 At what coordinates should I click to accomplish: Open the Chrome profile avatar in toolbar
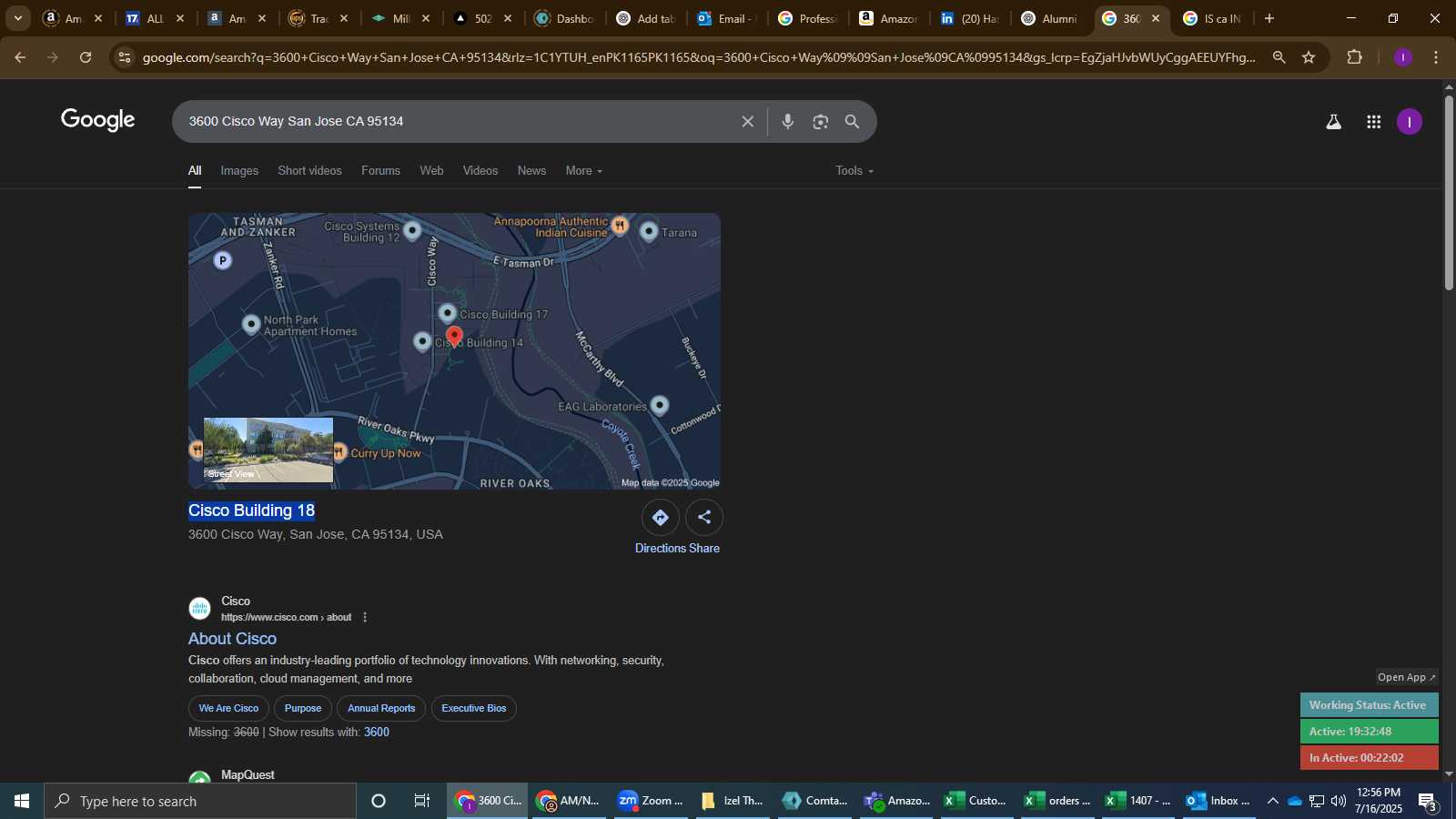click(1402, 57)
